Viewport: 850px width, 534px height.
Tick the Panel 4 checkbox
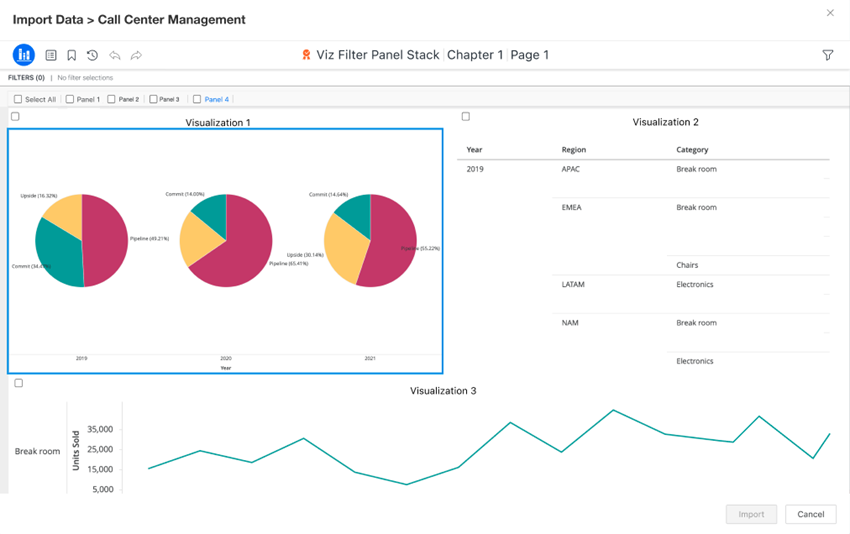coord(197,99)
